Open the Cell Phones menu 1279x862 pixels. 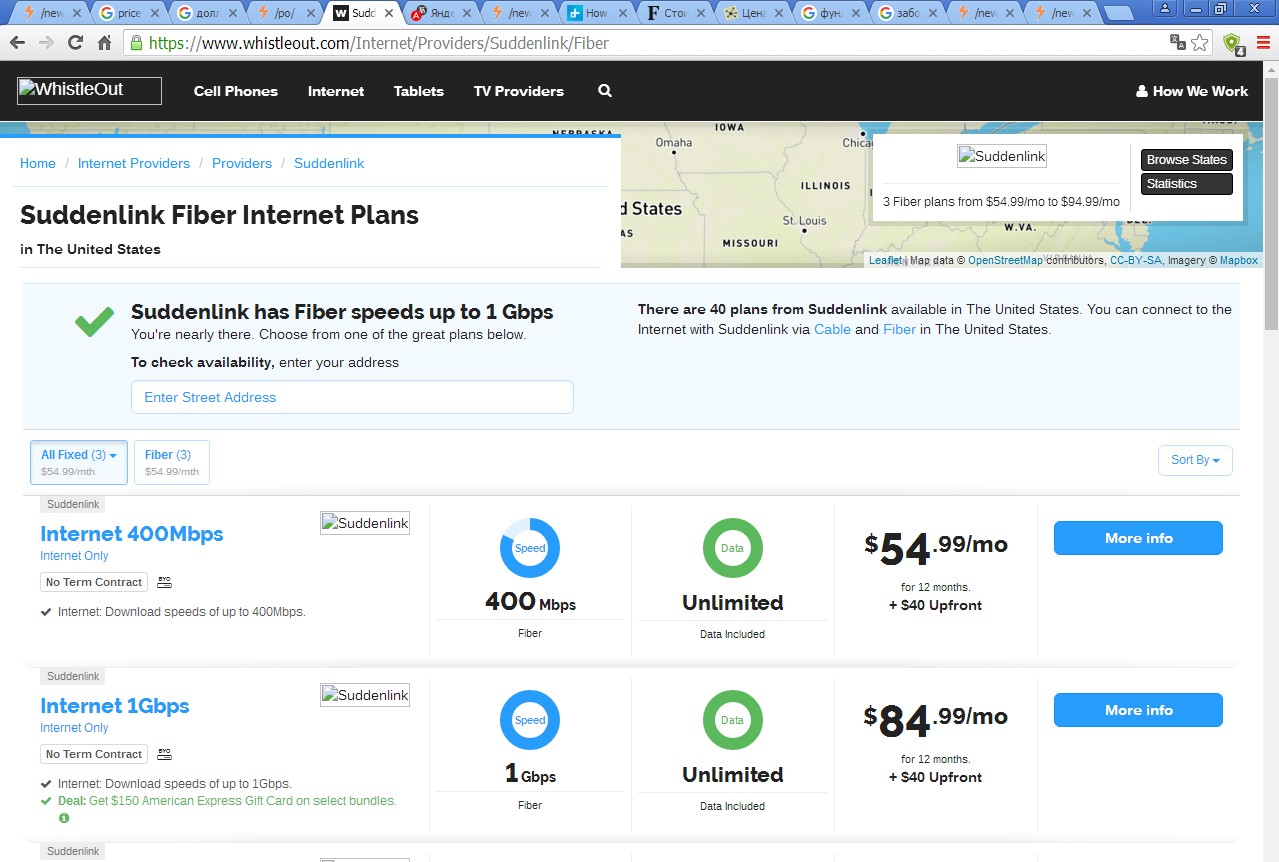(236, 91)
